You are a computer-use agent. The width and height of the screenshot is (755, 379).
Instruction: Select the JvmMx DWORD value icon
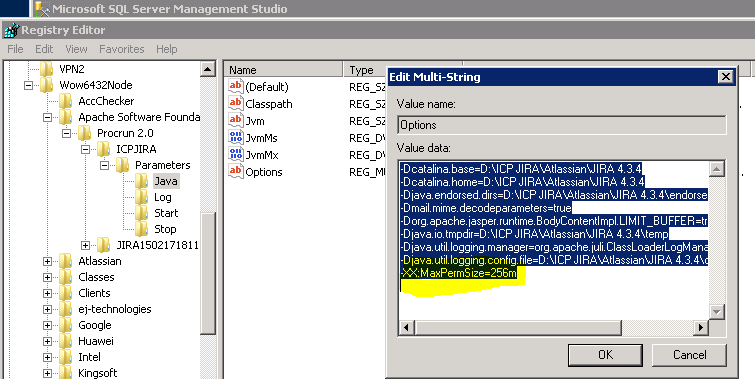coord(235,155)
